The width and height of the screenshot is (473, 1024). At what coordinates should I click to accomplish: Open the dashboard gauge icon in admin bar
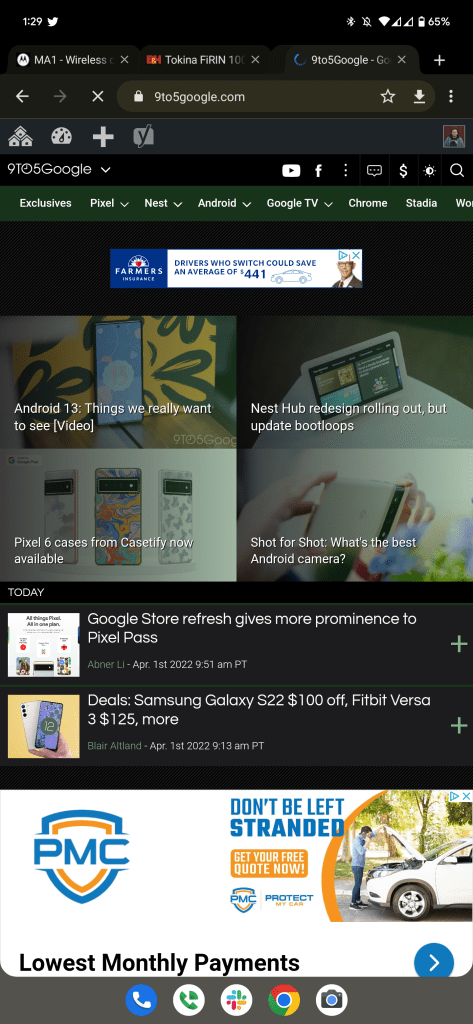pos(61,136)
